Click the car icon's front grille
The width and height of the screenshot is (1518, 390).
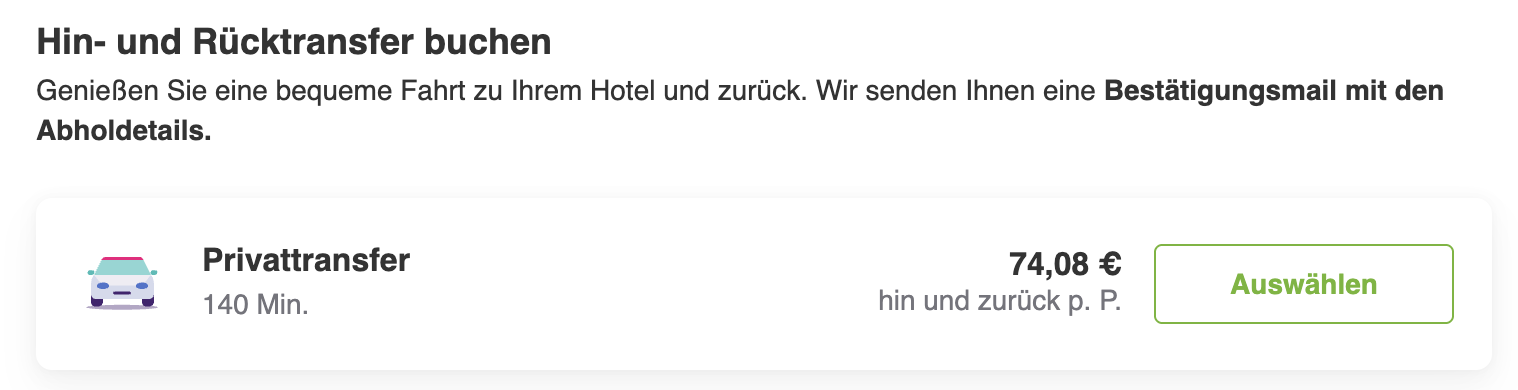[x=122, y=293]
